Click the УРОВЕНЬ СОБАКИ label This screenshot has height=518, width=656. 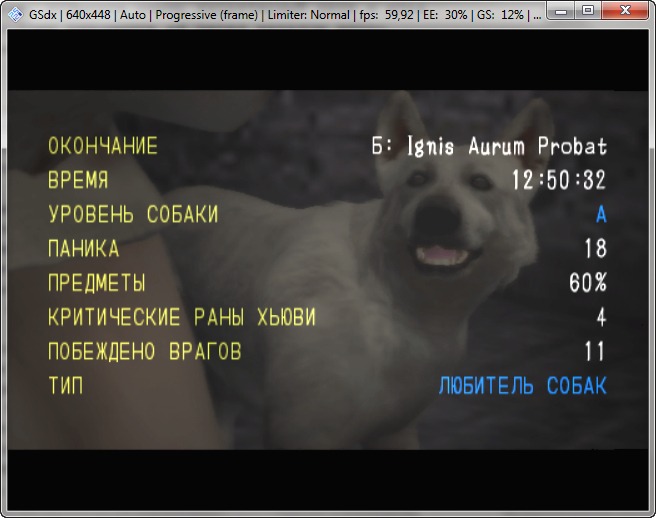[x=133, y=214]
